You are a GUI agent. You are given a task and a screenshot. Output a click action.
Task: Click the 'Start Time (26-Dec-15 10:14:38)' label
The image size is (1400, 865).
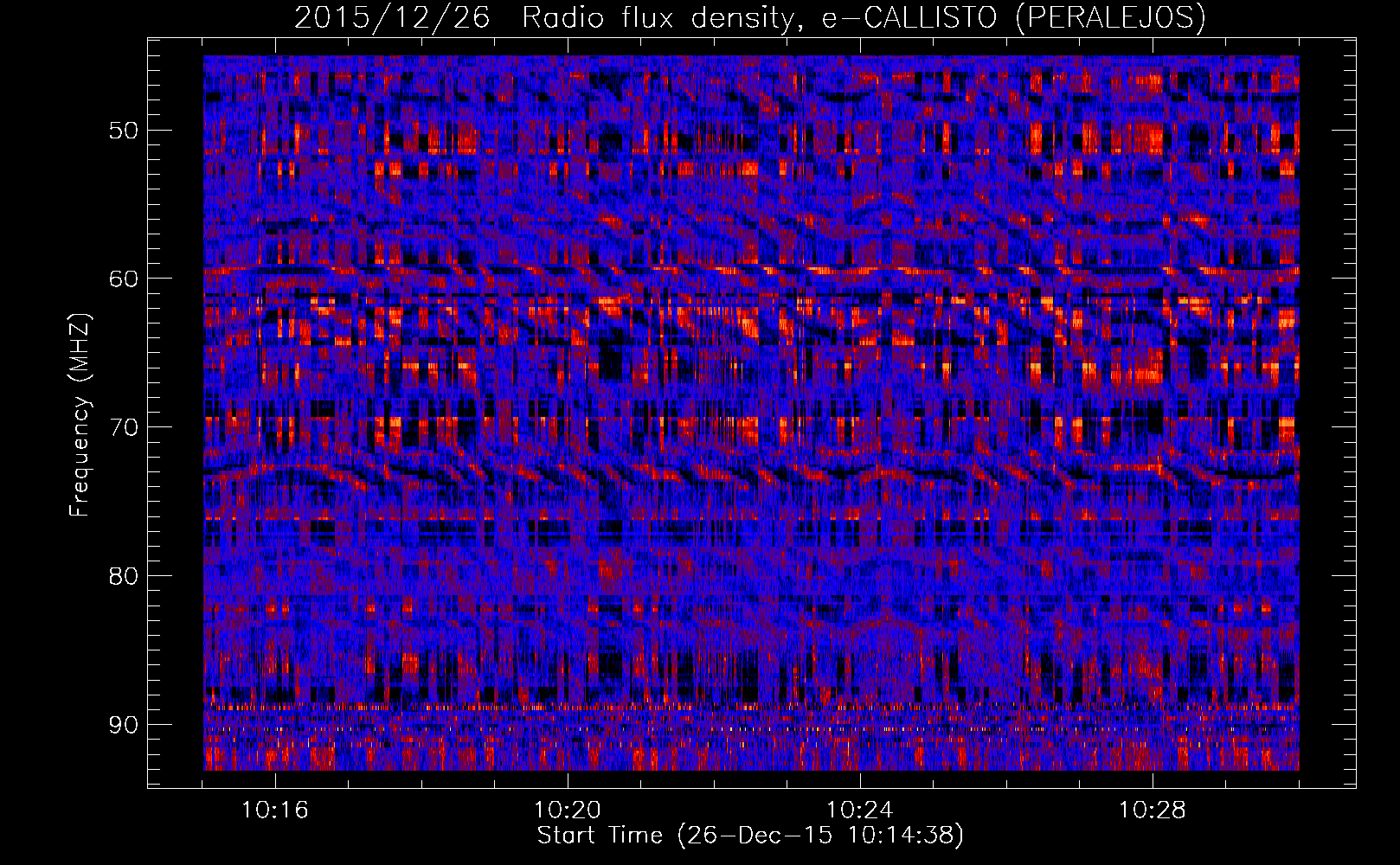[x=750, y=836]
